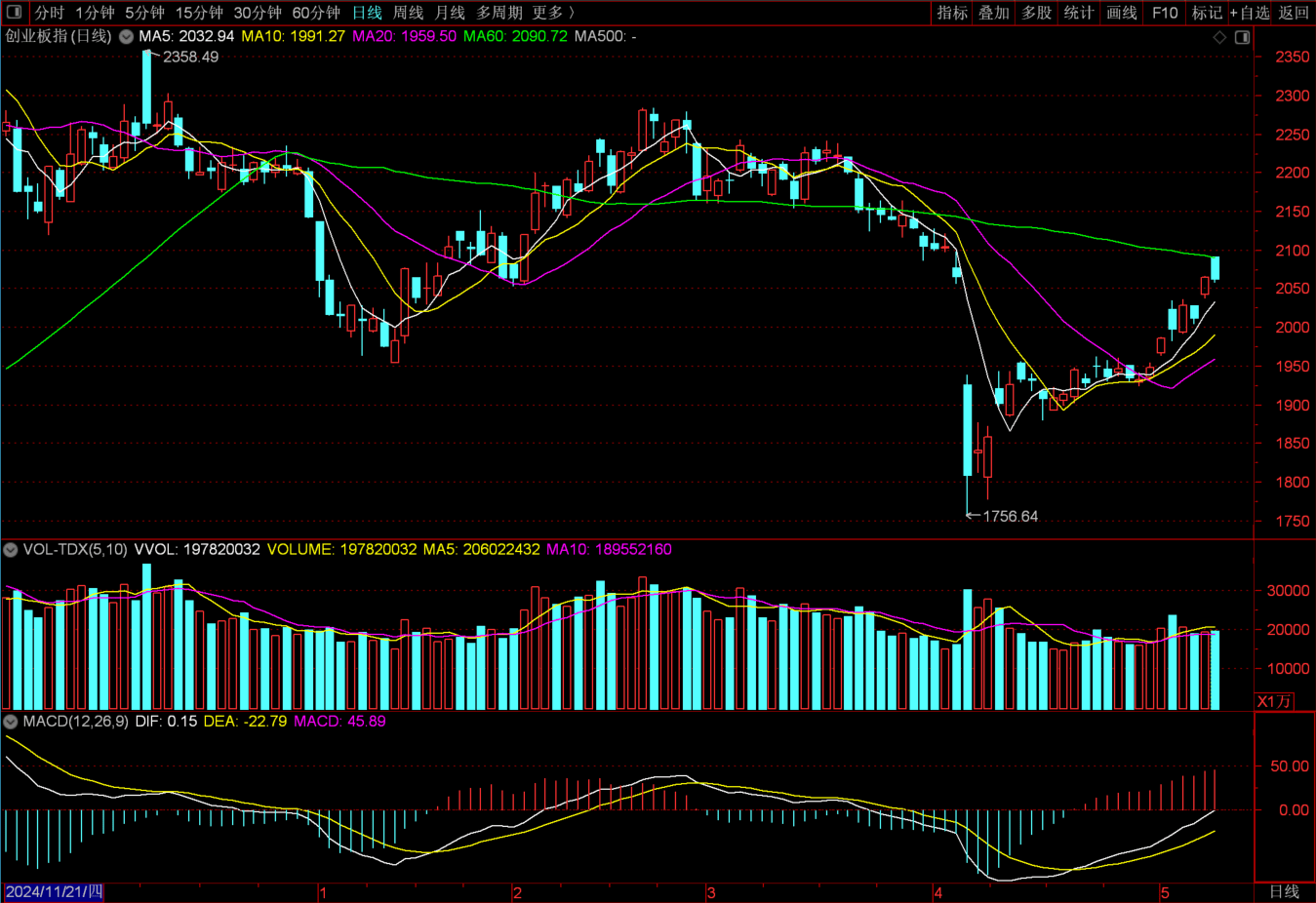Select the 1分钟 period tab
This screenshot has width=1316, height=903.
click(x=95, y=13)
